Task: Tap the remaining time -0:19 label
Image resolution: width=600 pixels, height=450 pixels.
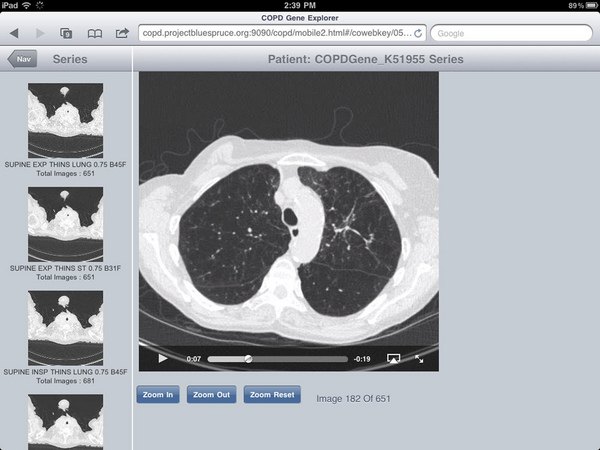Action: click(x=362, y=359)
